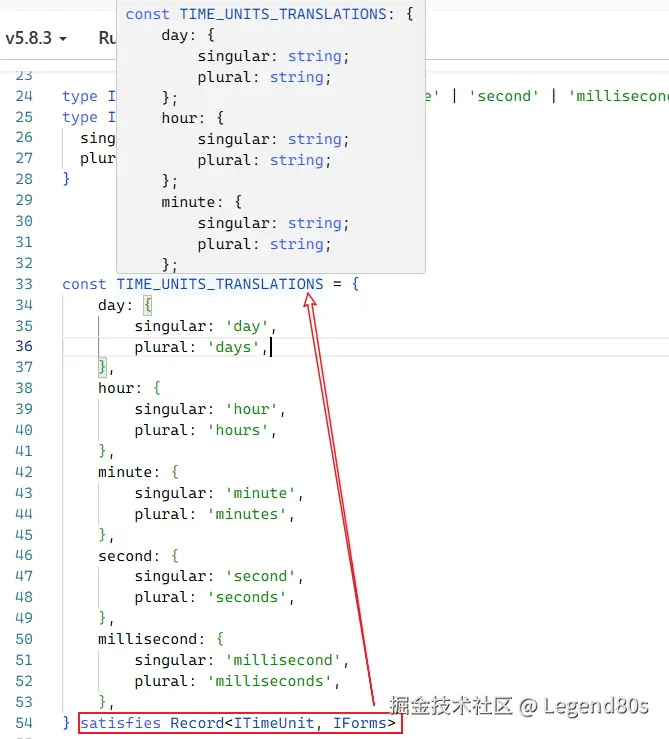This screenshot has height=739, width=669.
Task: Click the 'satisfies' keyword on line 54
Action: 121,723
